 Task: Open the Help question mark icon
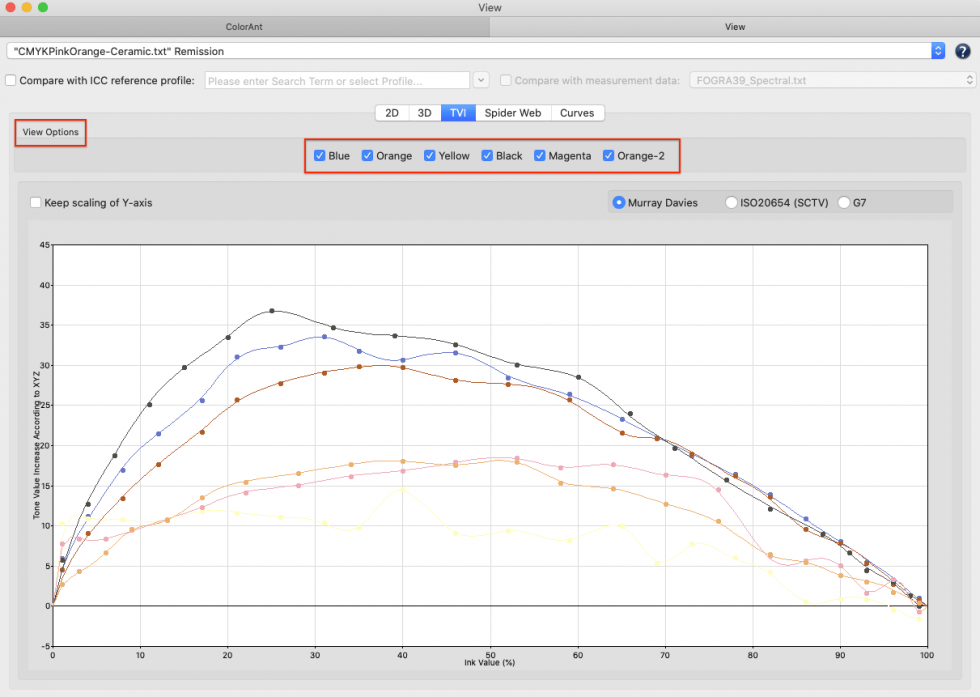pos(961,51)
